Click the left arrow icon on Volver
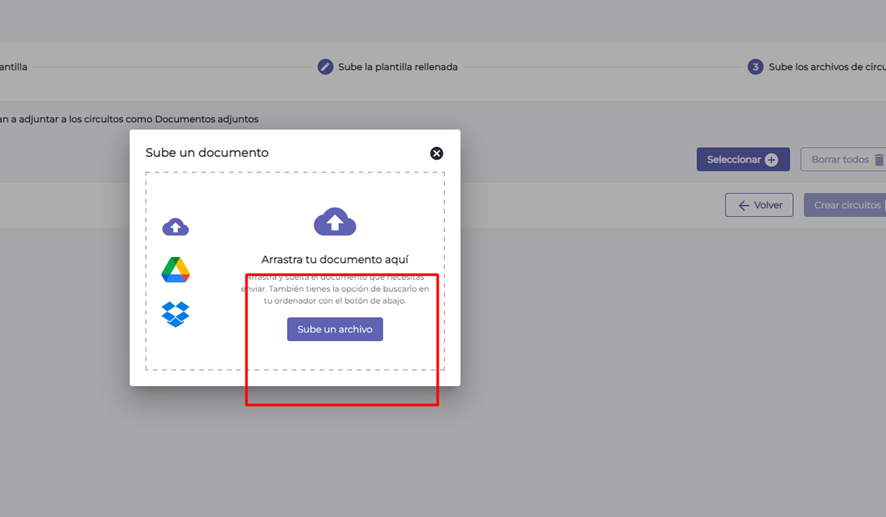The height and width of the screenshot is (517, 886). pos(744,205)
